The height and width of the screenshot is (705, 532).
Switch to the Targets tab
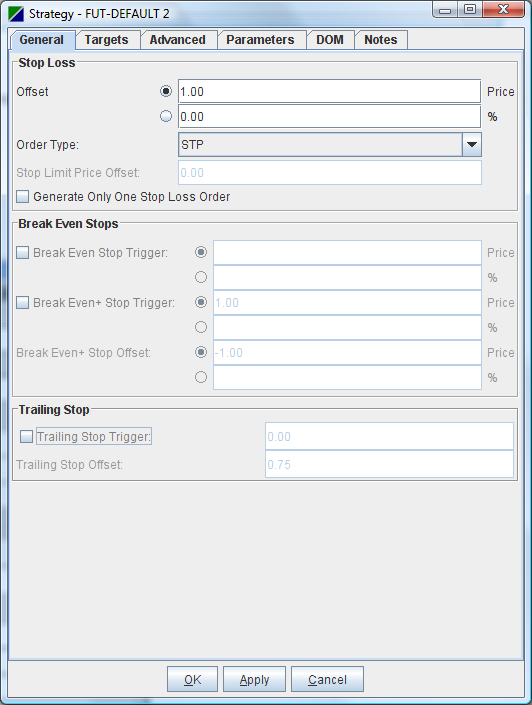point(107,40)
